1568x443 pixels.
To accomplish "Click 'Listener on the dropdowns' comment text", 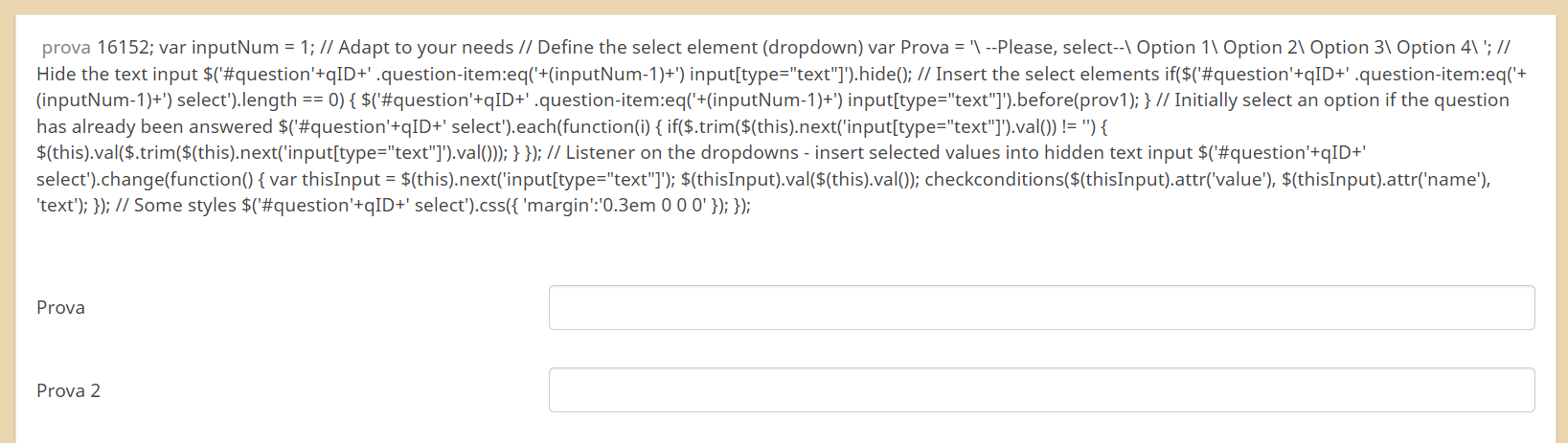I will click(682, 152).
